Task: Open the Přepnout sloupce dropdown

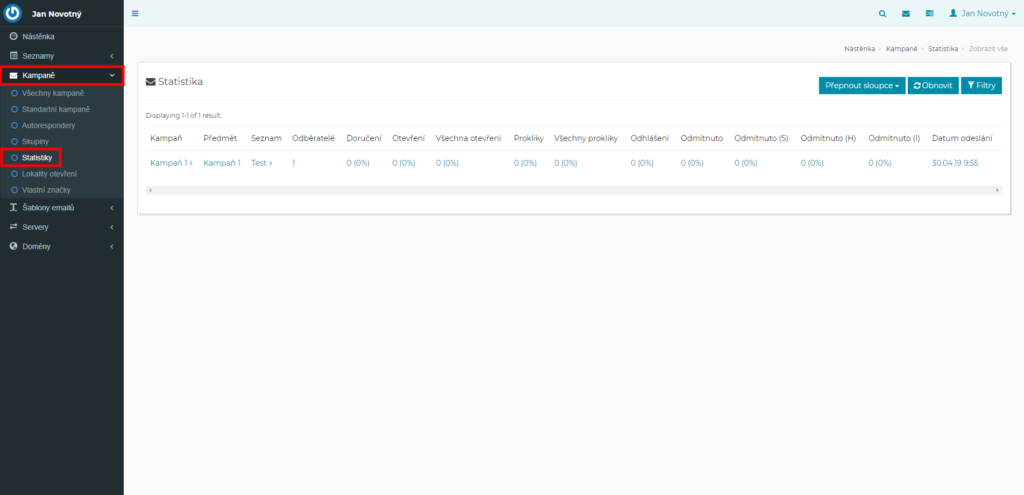Action: 862,86
